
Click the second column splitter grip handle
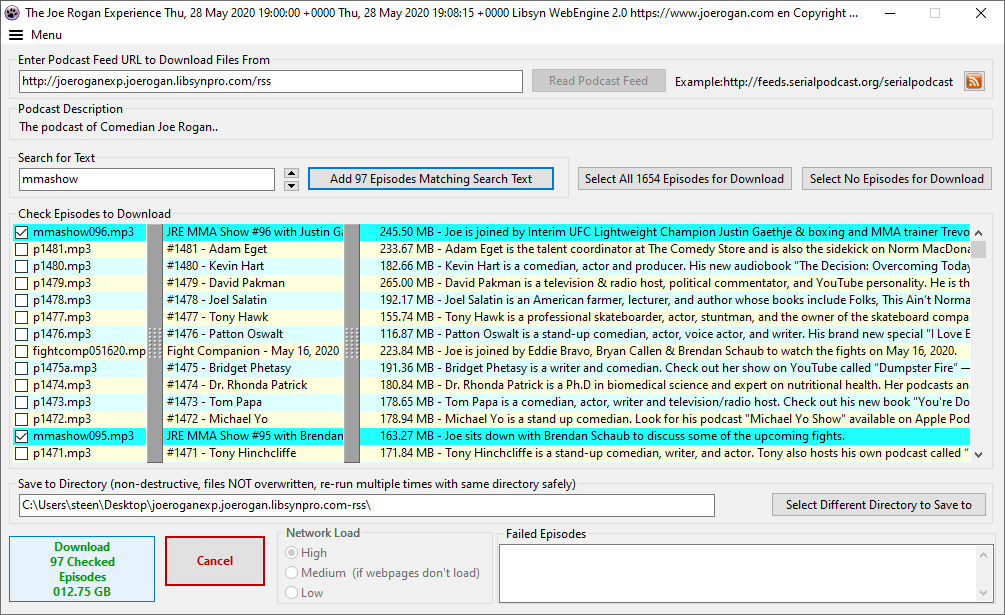351,343
